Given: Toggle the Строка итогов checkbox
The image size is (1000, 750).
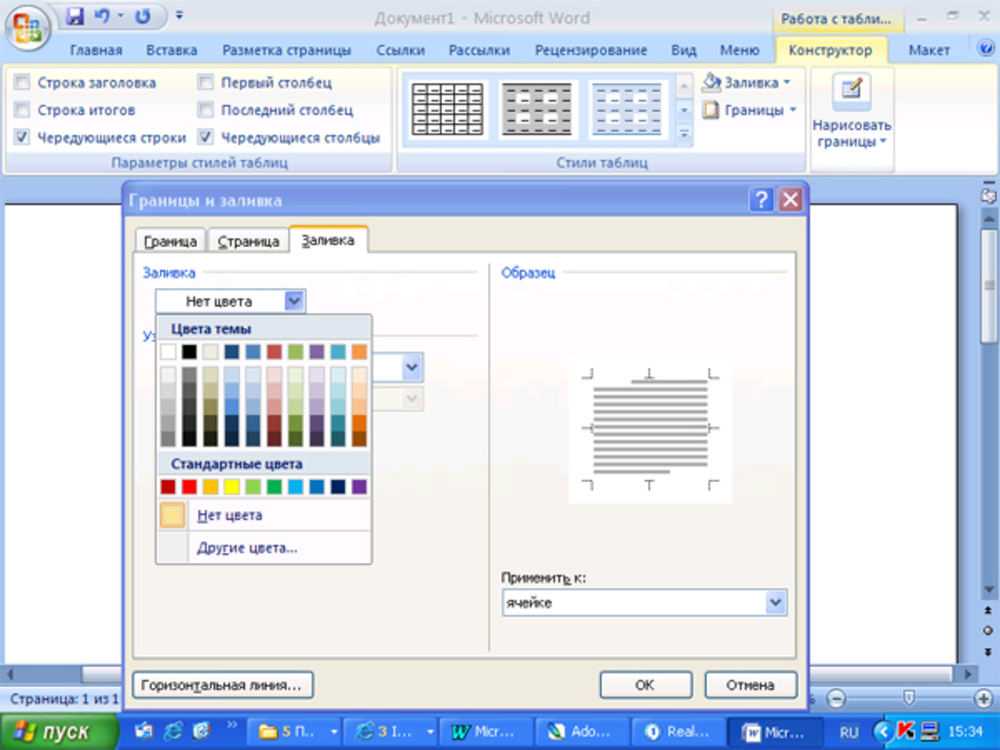Looking at the screenshot, I should tap(22, 110).
